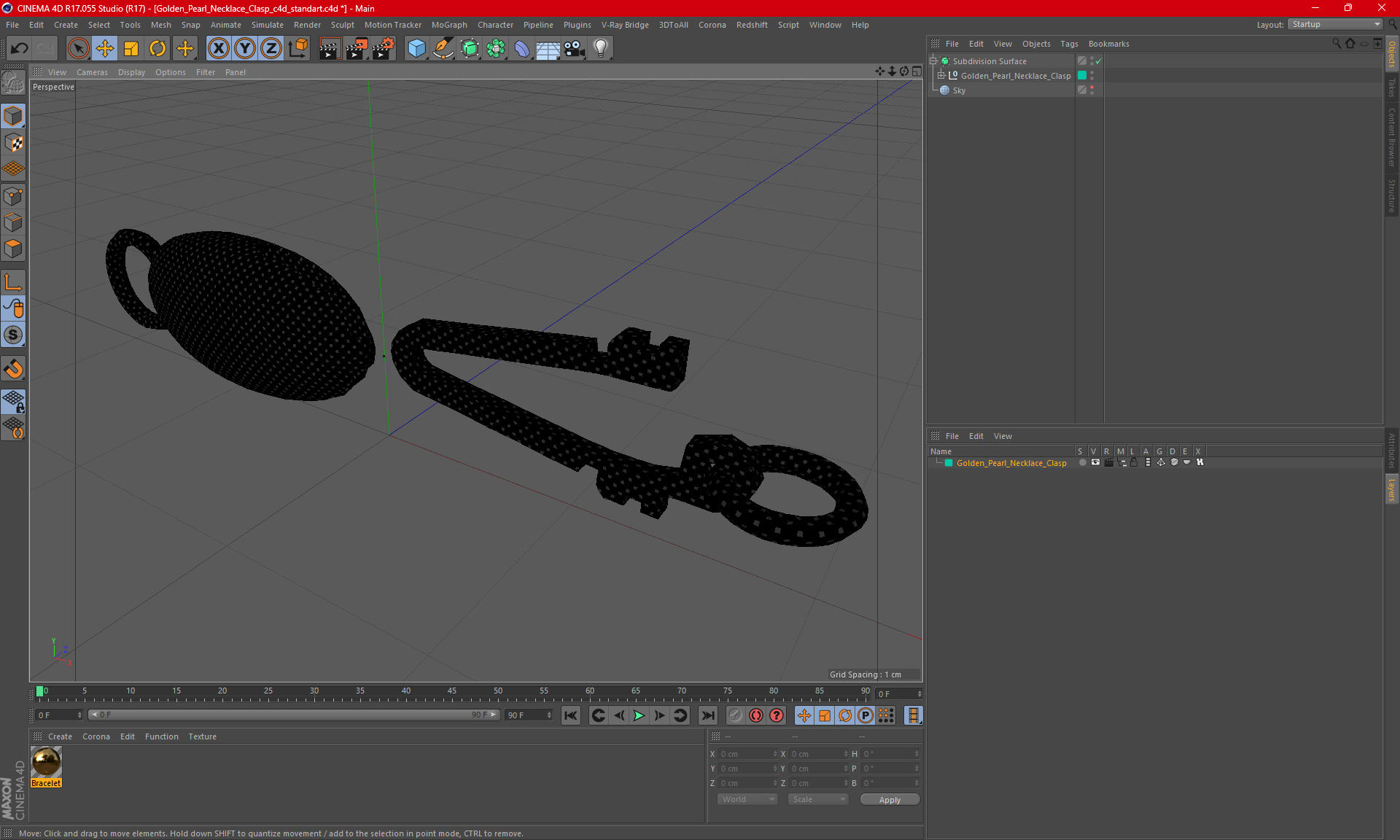Click the preview range slider bar
This screenshot has height=840, width=1400.
294,715
